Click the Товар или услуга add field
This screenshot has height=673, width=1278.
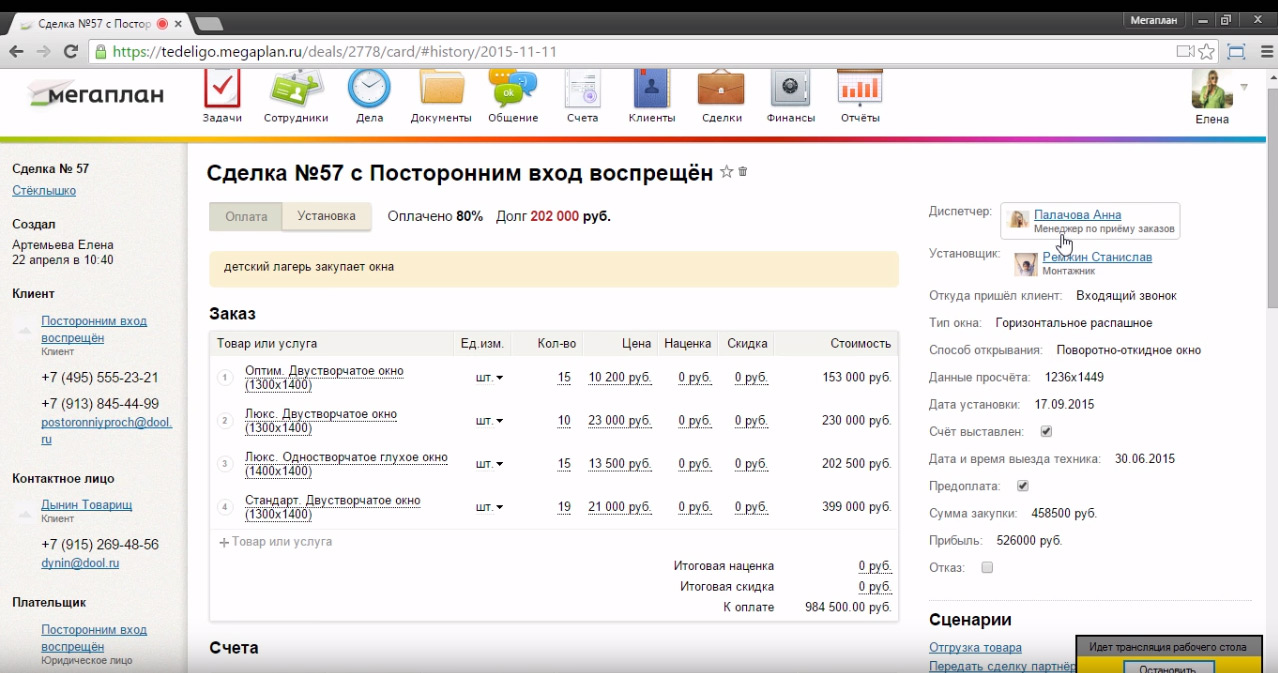click(x=281, y=542)
